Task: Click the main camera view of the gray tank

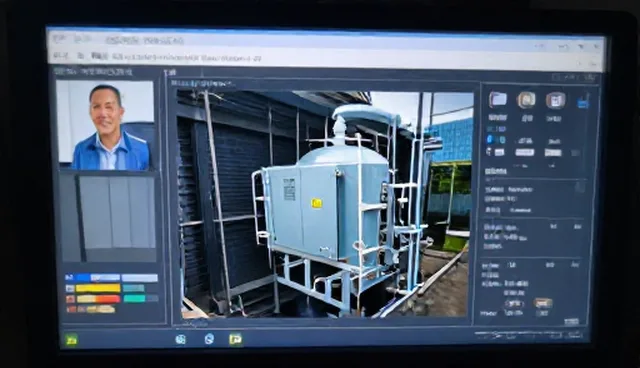Action: pyautogui.click(x=324, y=204)
